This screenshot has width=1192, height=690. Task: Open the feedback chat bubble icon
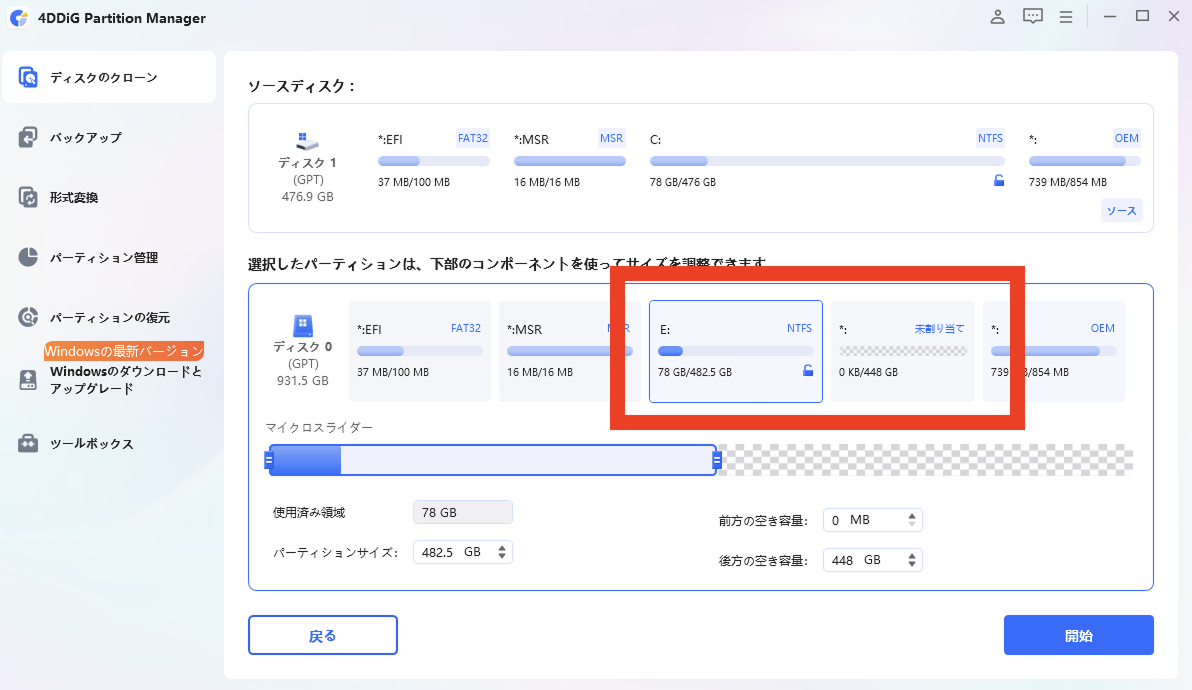pyautogui.click(x=1033, y=17)
